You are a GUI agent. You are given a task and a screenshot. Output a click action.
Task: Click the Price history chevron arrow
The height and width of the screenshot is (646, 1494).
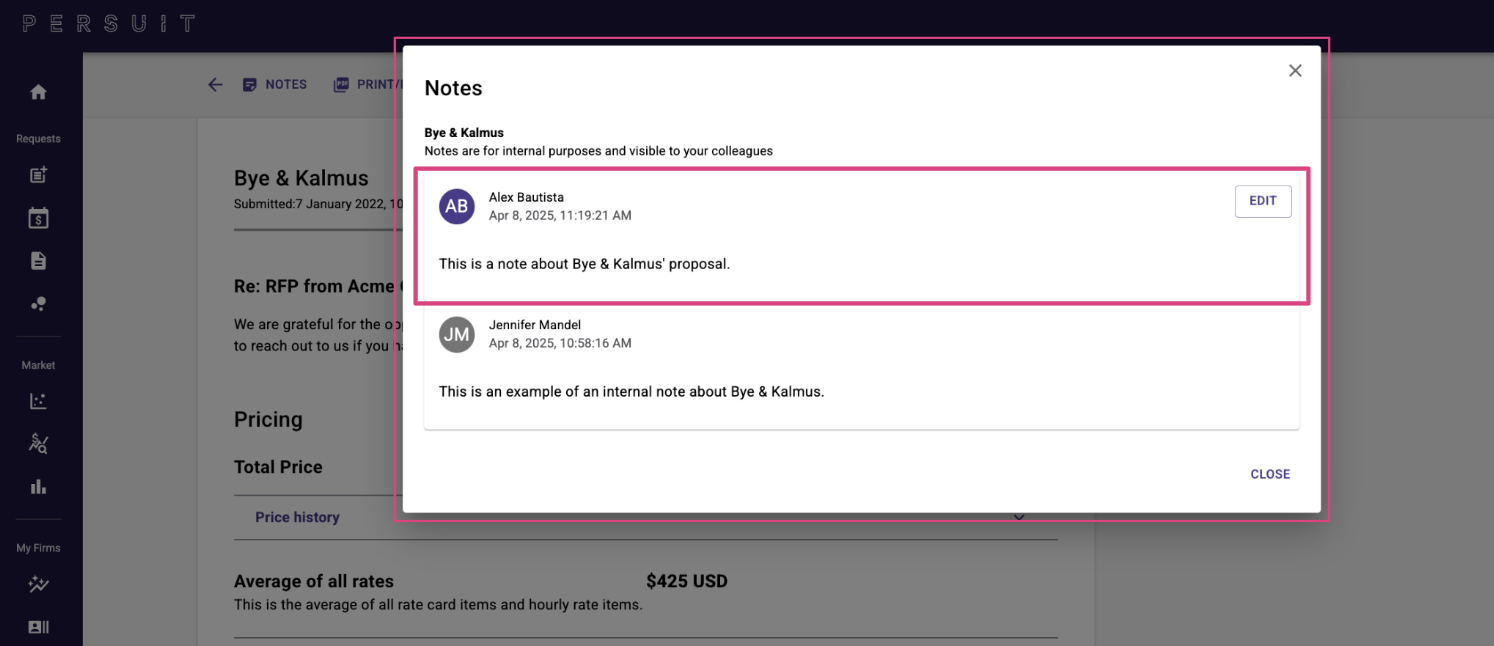(x=1019, y=517)
